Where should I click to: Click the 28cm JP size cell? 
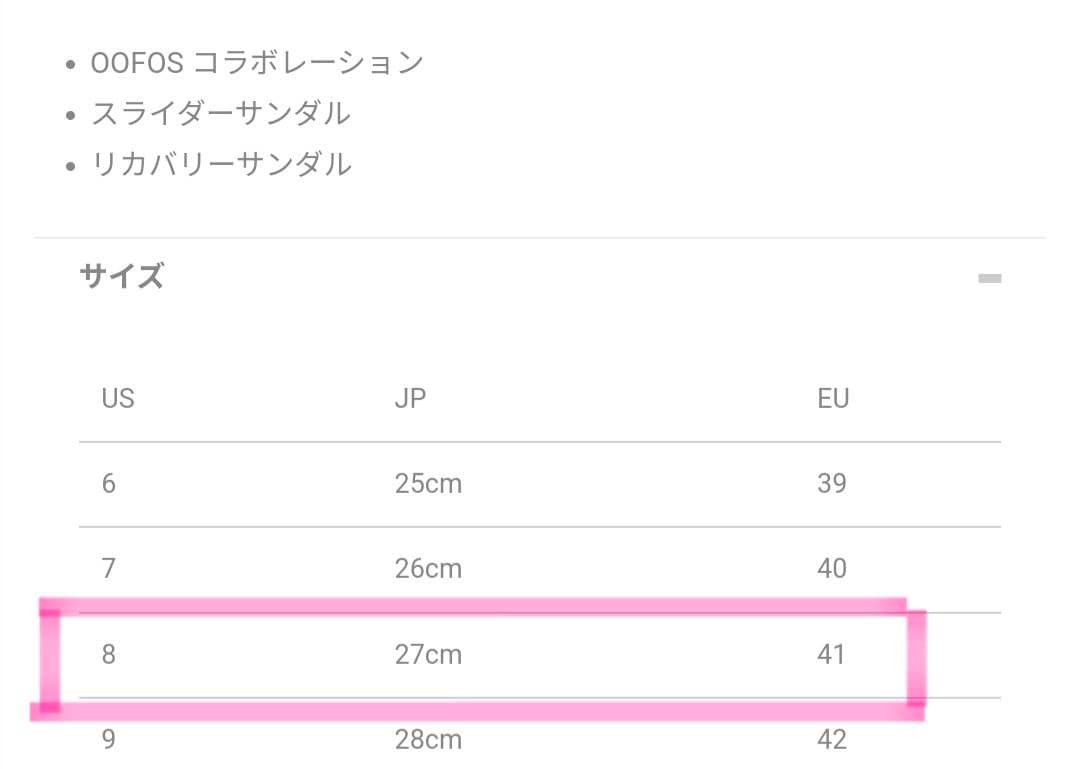point(428,741)
